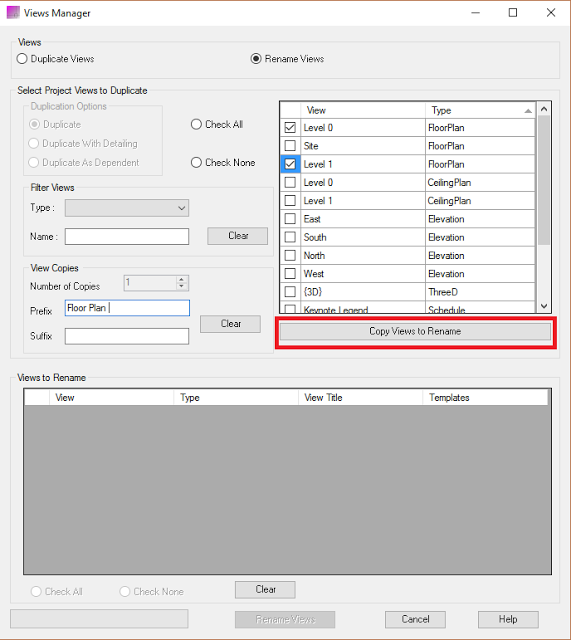Increase Number of Copies with the up stepper

click(x=182, y=279)
